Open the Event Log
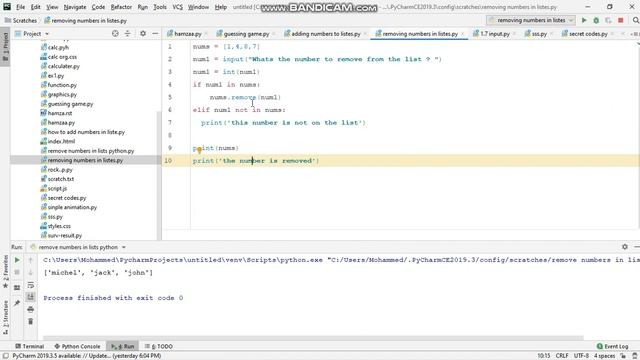Screen dimensions: 640x360 coord(613,346)
